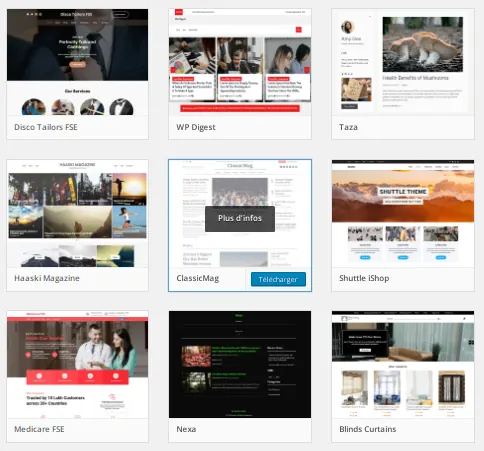484x451 pixels.
Task: Open the WP Digest theme preview
Action: tap(240, 62)
